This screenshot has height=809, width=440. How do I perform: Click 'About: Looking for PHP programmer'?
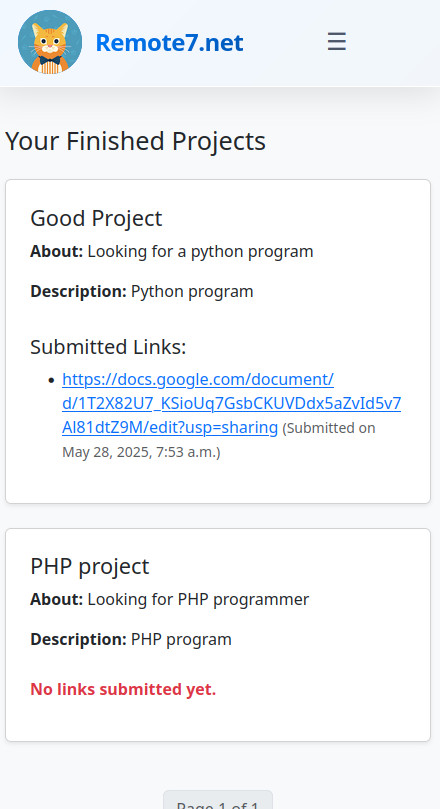click(170, 599)
